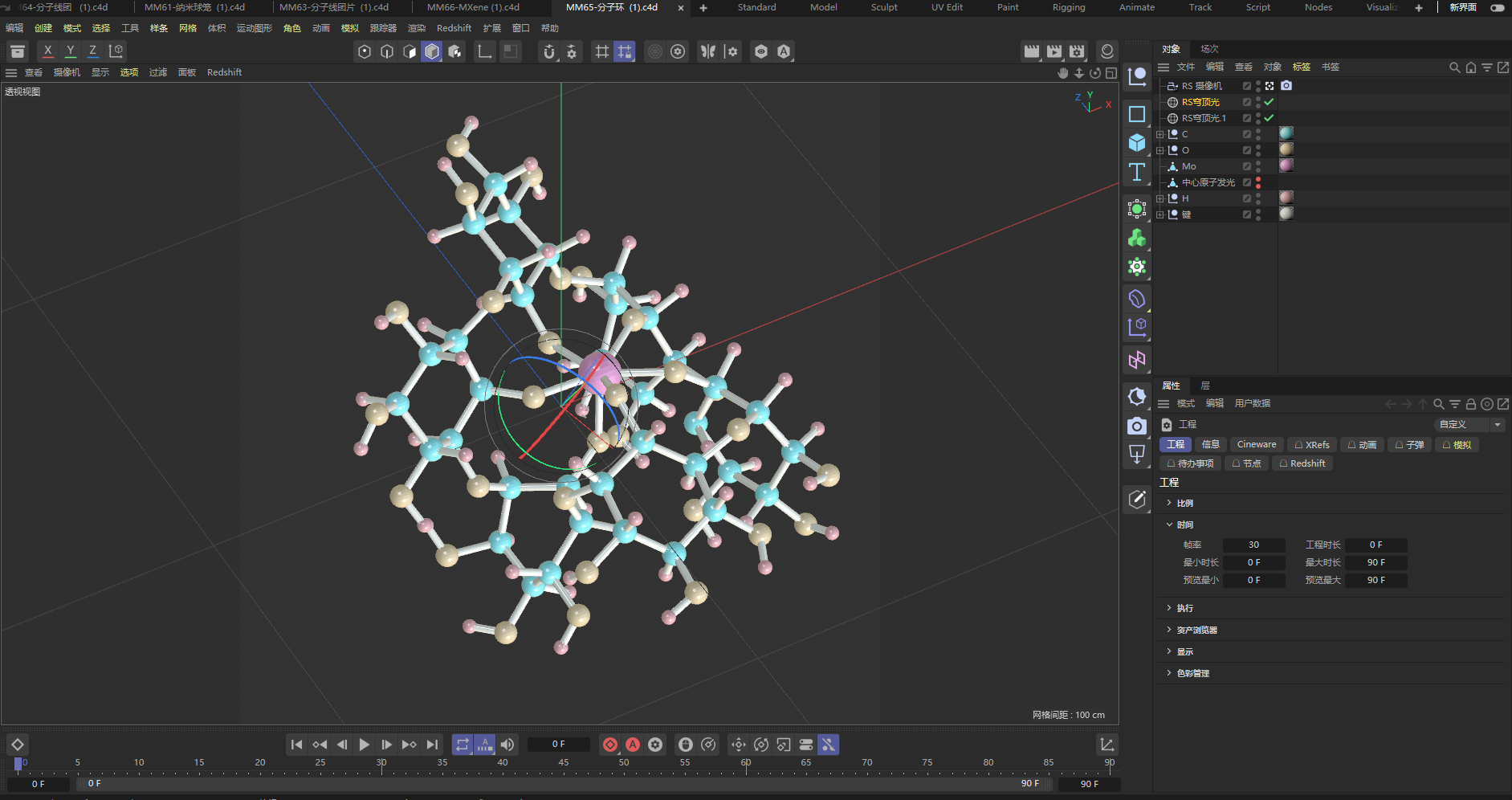Open the Redshift main menu

(454, 28)
